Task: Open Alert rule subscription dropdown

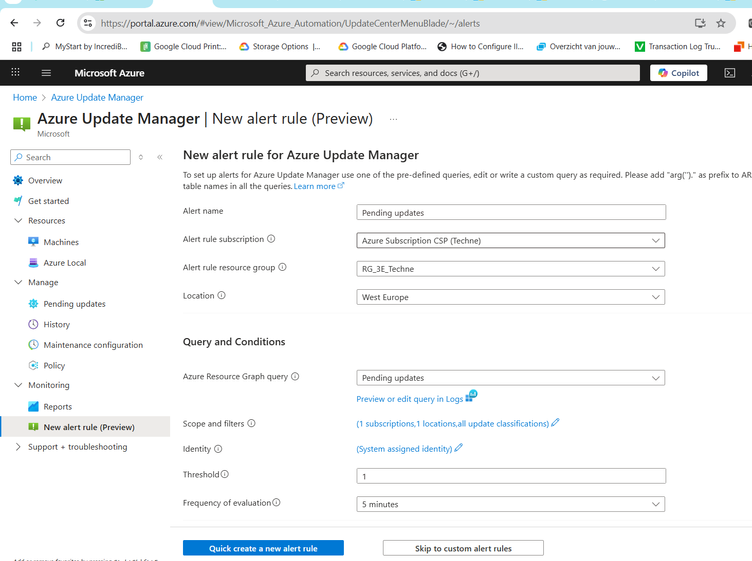Action: [x=511, y=240]
